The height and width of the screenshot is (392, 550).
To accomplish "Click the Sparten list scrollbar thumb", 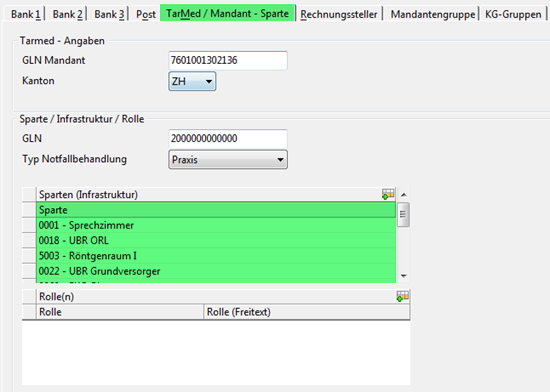I will click(x=403, y=214).
